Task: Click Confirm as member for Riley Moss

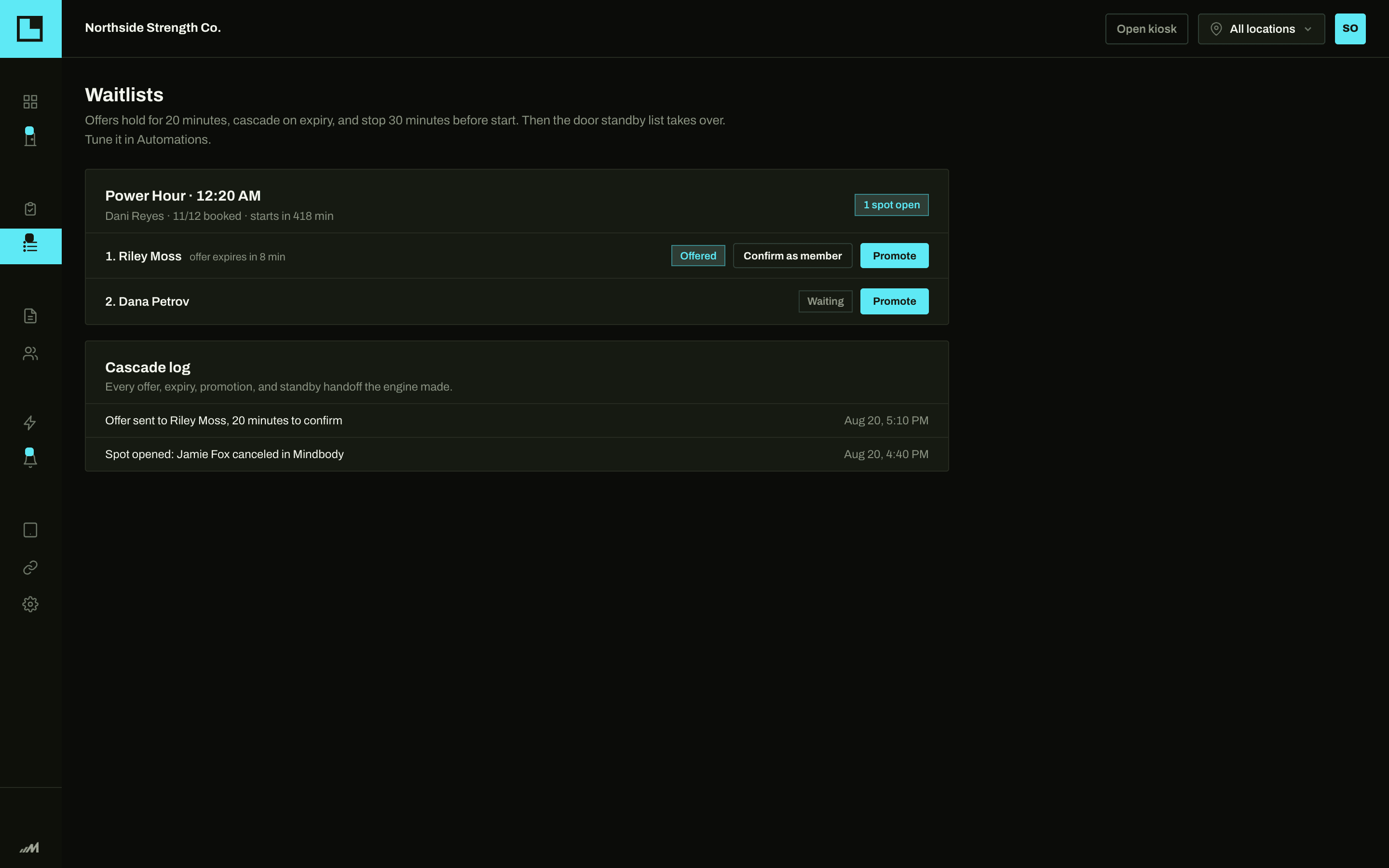Action: tap(792, 256)
